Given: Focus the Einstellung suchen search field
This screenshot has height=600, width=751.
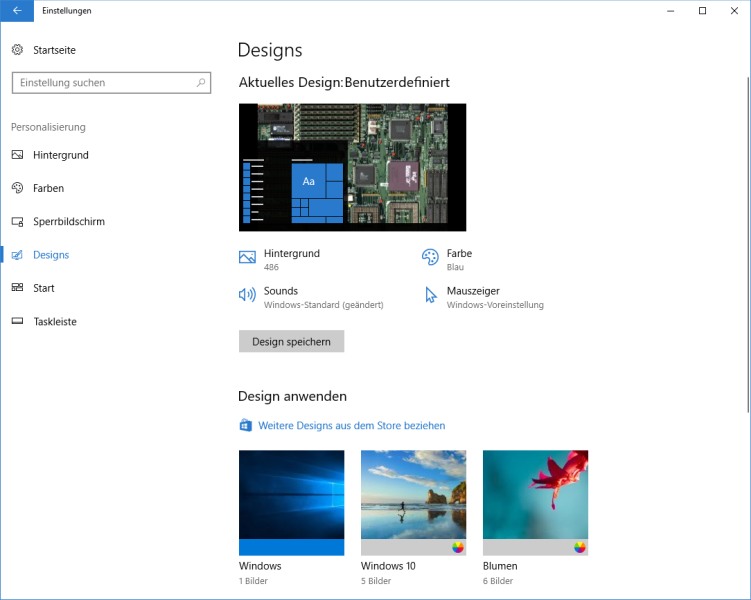Looking at the screenshot, I should point(111,83).
